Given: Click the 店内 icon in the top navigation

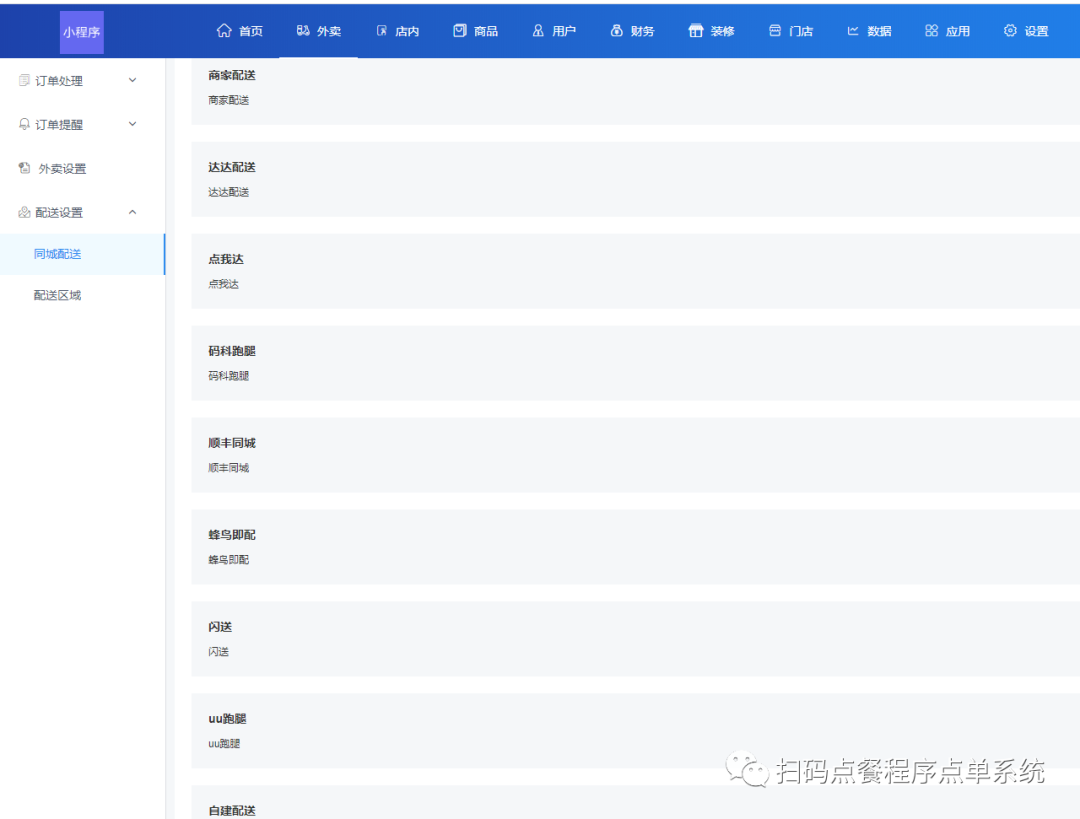Looking at the screenshot, I should click(x=382, y=30).
